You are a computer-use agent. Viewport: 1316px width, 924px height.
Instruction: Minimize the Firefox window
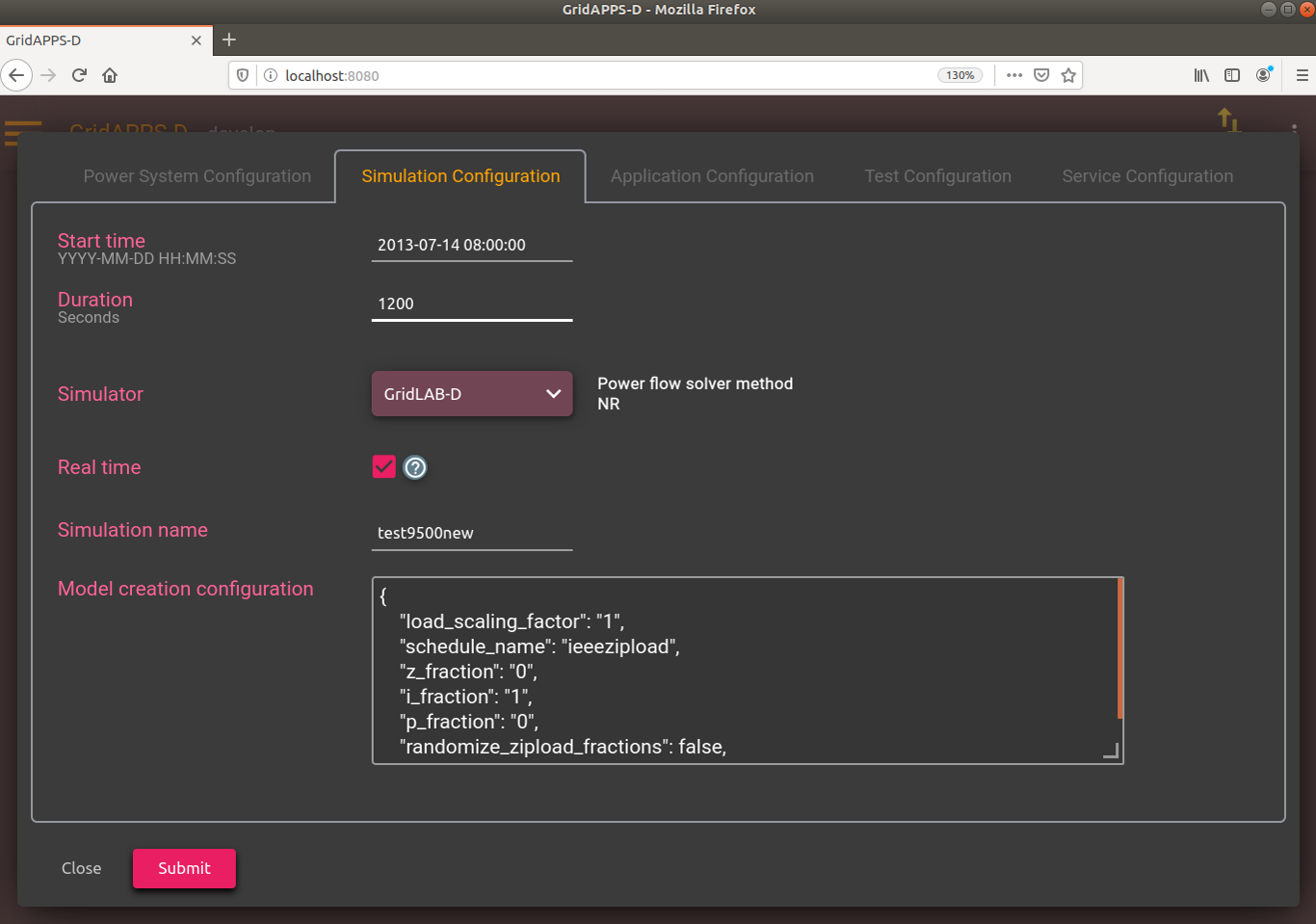click(1269, 10)
